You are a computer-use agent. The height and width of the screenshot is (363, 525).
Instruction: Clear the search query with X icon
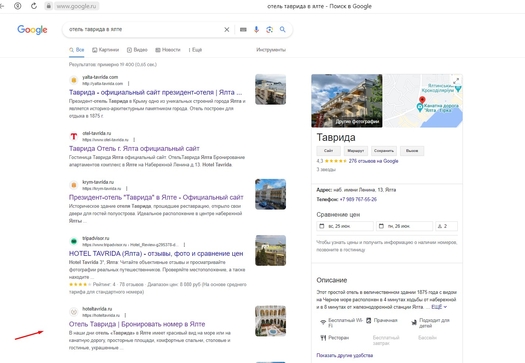coord(227,29)
